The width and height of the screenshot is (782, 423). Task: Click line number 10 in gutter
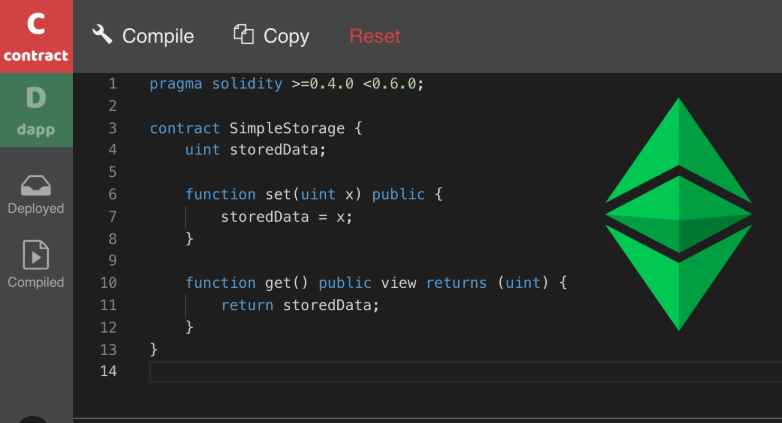108,283
